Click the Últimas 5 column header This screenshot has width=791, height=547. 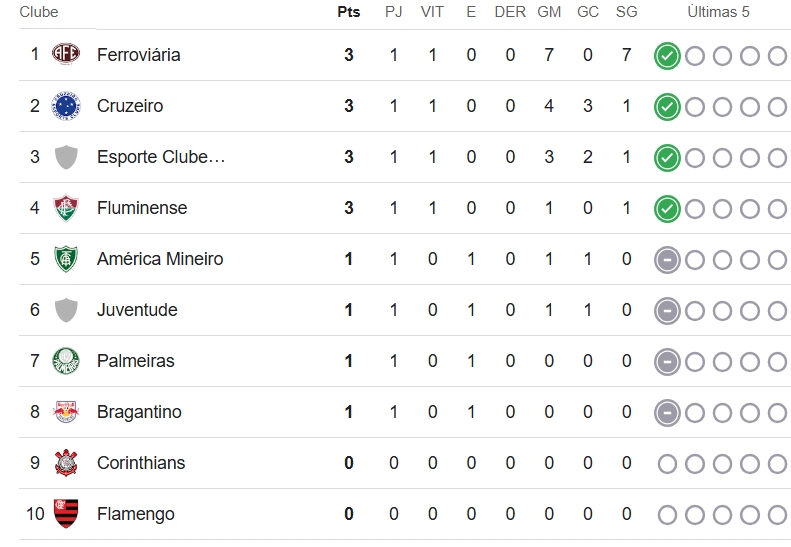click(718, 12)
